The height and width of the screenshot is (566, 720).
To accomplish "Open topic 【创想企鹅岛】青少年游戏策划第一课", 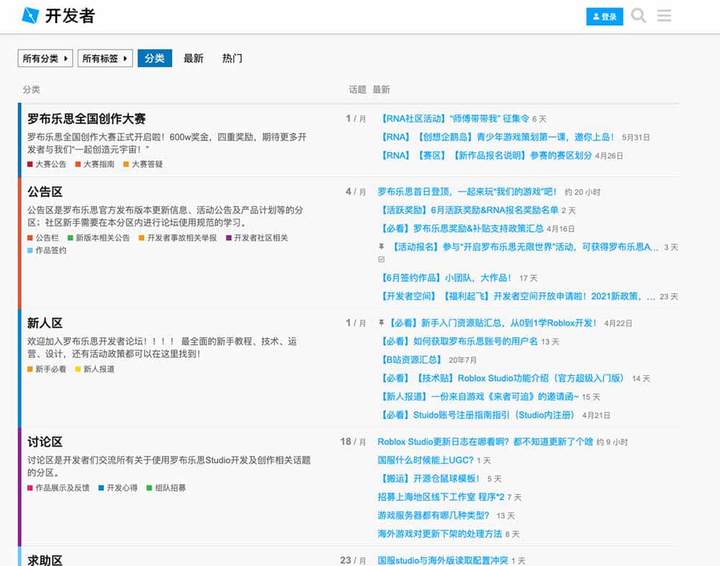I will pos(496,137).
